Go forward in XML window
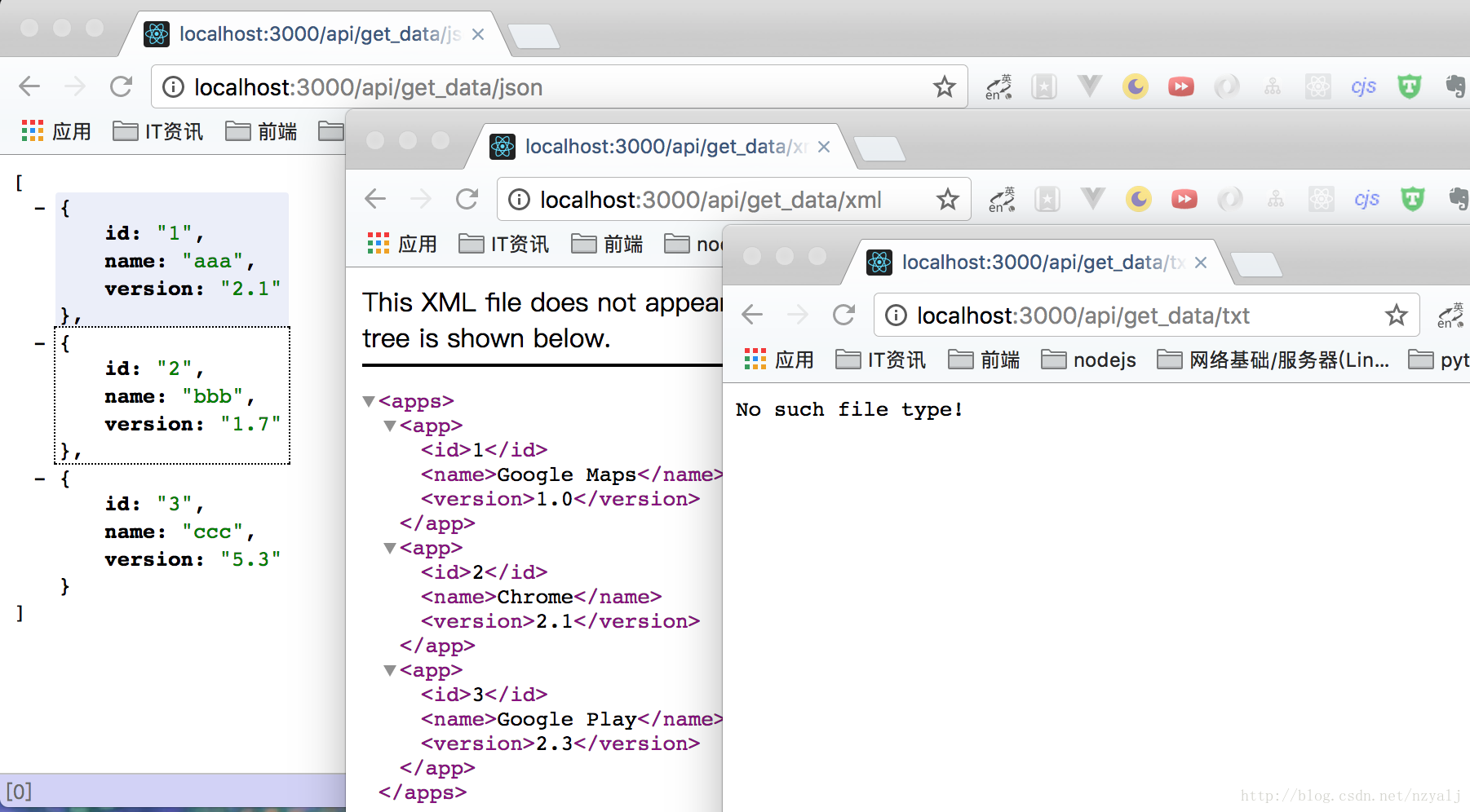Image resolution: width=1470 pixels, height=812 pixels. click(421, 199)
